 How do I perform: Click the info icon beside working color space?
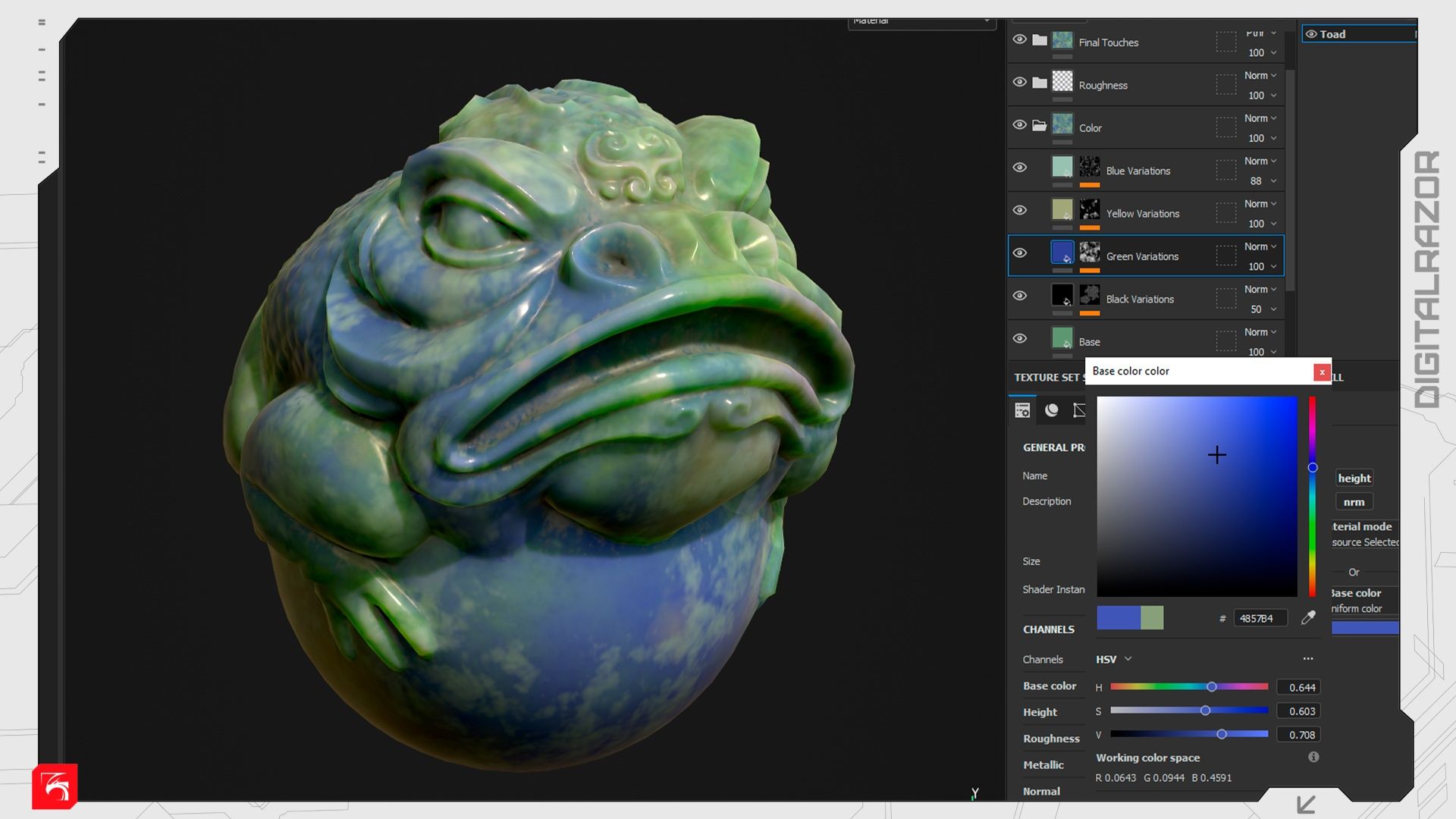1313,757
